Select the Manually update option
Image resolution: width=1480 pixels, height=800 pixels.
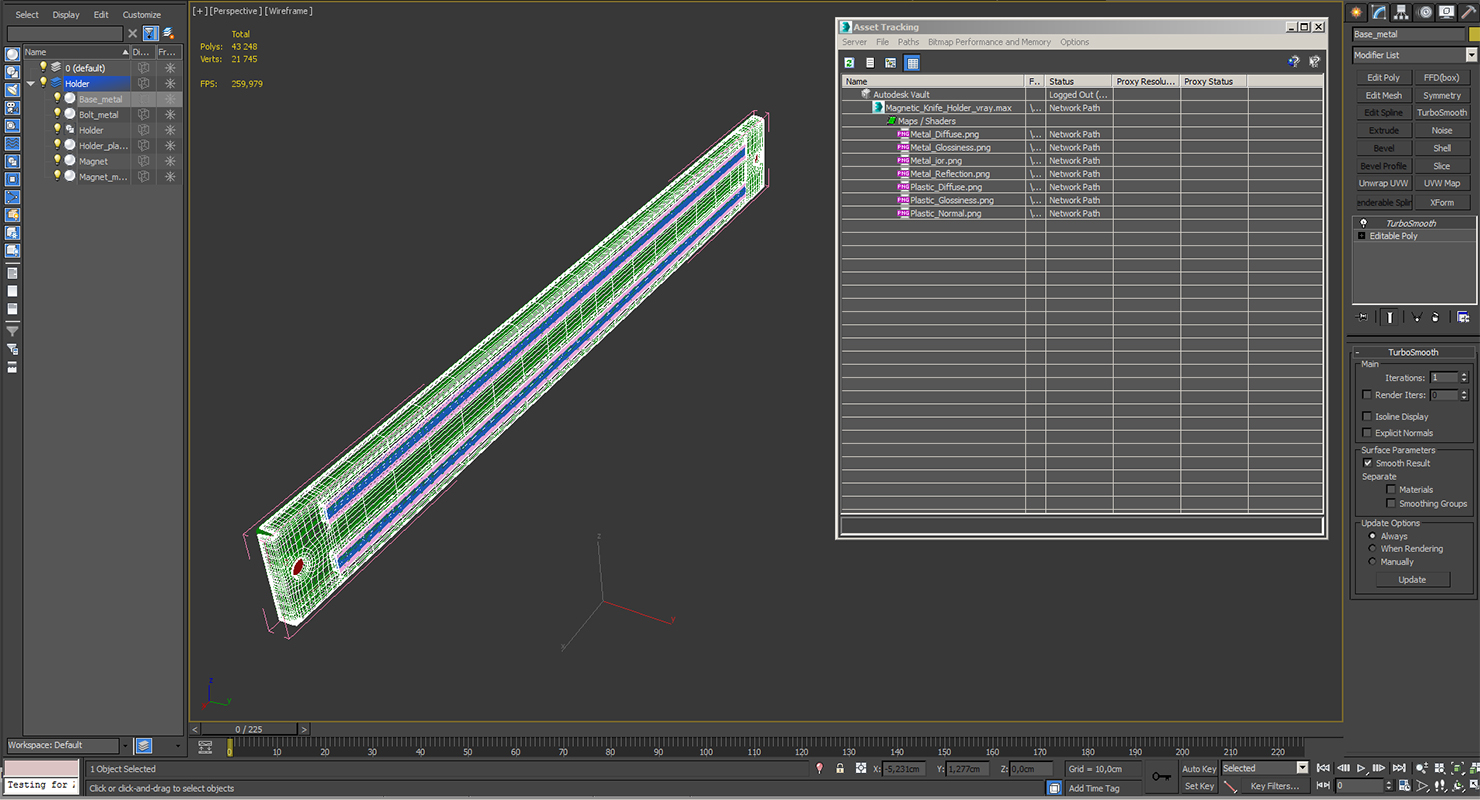[x=1372, y=561]
